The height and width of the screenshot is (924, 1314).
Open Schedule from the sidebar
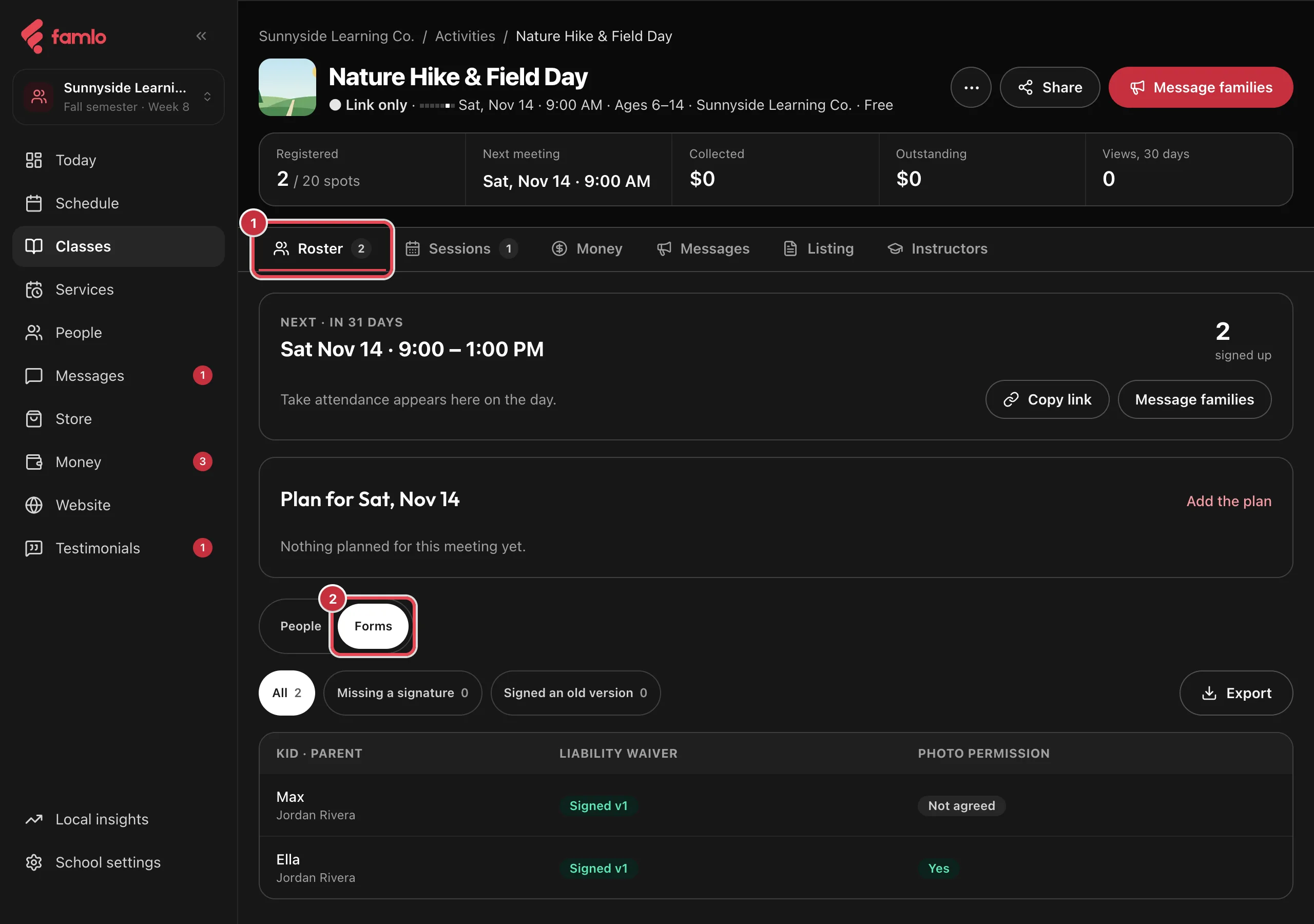point(119,203)
